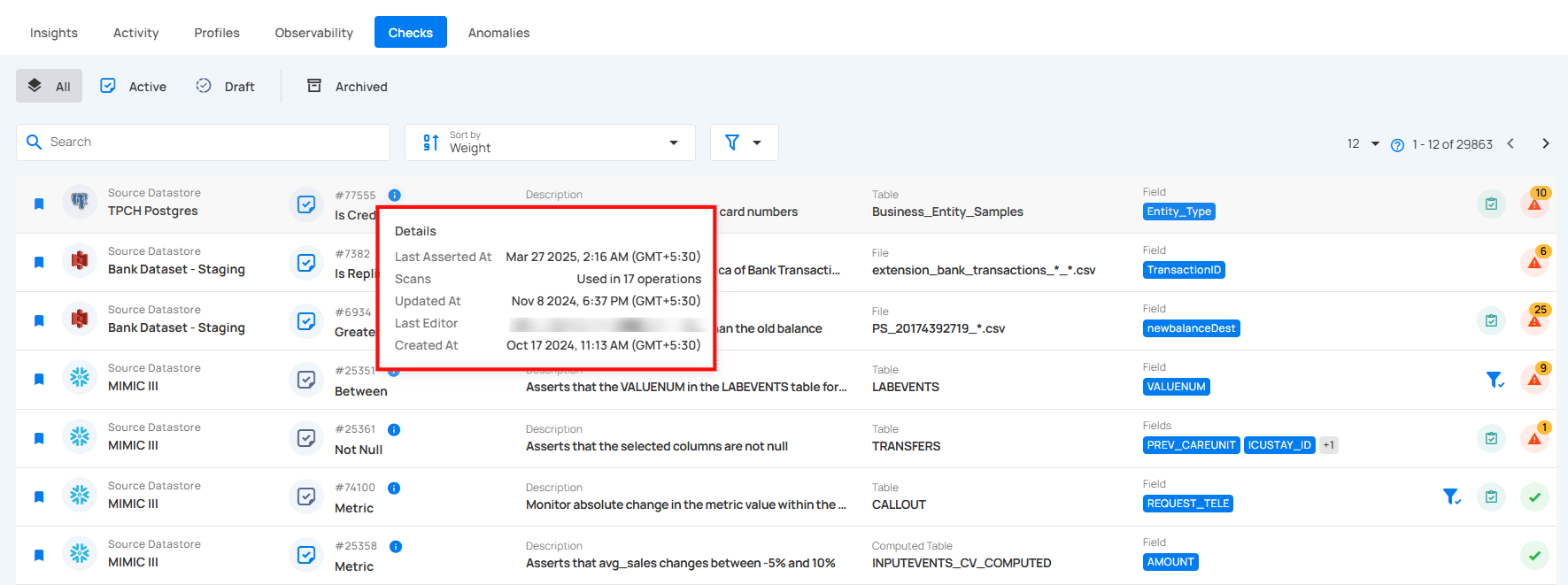Image resolution: width=1568 pixels, height=585 pixels.
Task: Expand the +1 additional fields badge
Action: (x=1328, y=445)
